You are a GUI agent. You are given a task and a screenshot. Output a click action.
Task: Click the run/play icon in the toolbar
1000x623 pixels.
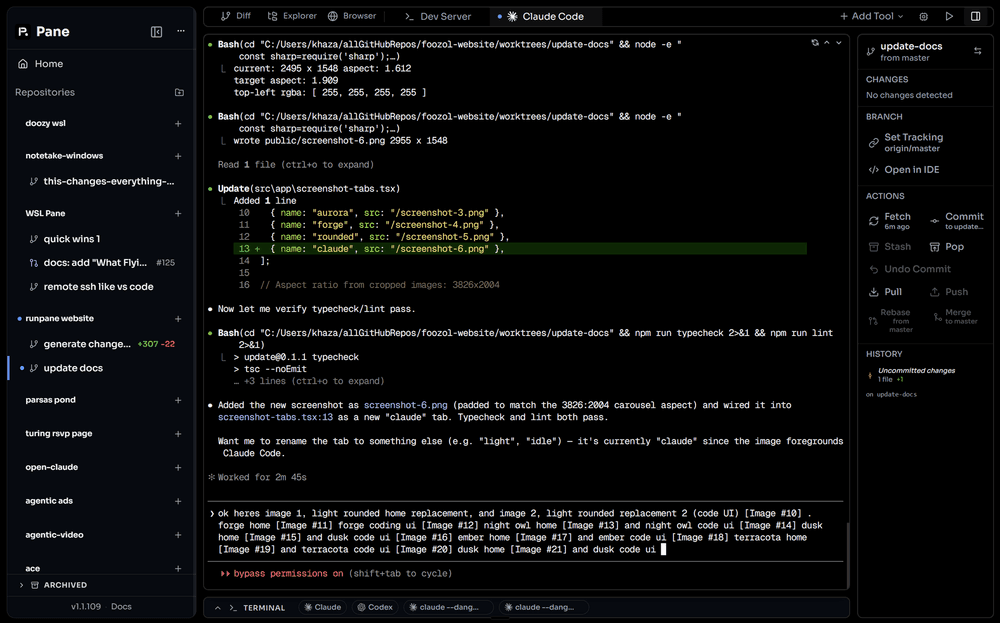(946, 16)
